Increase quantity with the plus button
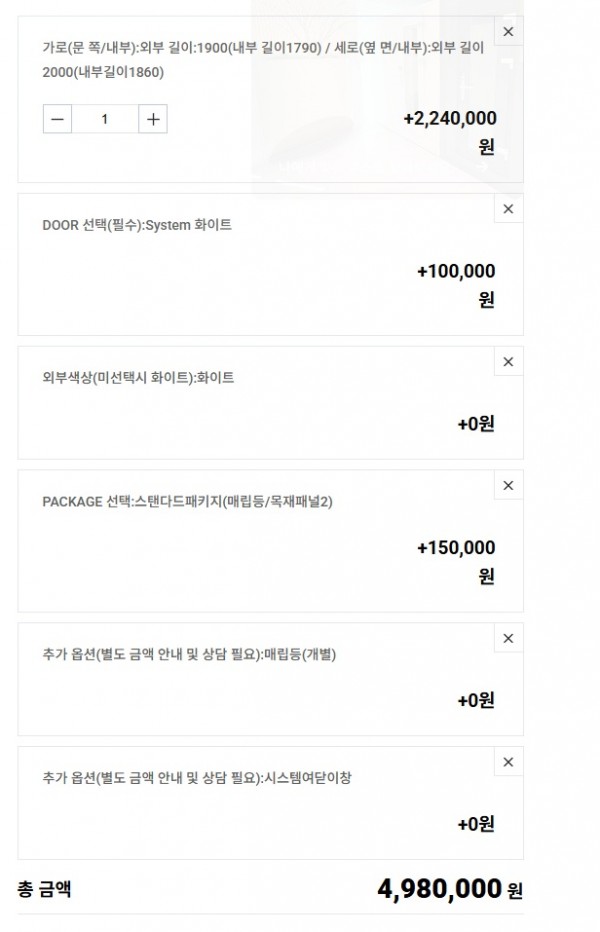The width and height of the screenshot is (600, 932). 153,119
